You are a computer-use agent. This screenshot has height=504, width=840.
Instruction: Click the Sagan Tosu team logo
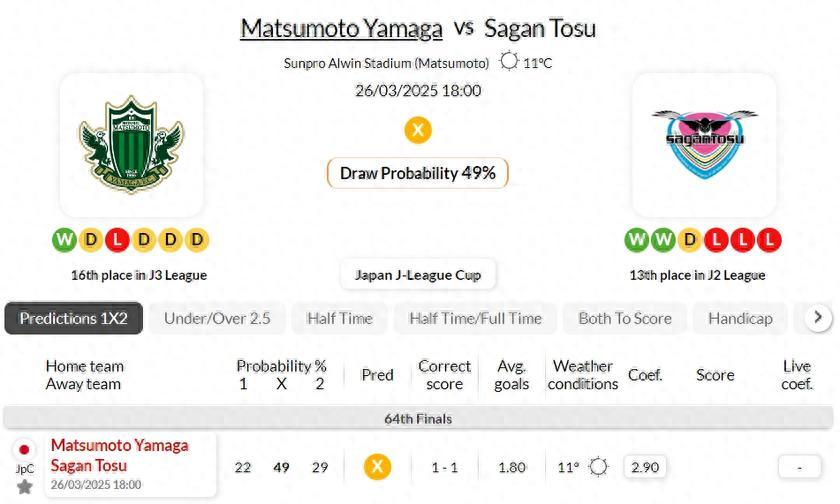click(704, 144)
